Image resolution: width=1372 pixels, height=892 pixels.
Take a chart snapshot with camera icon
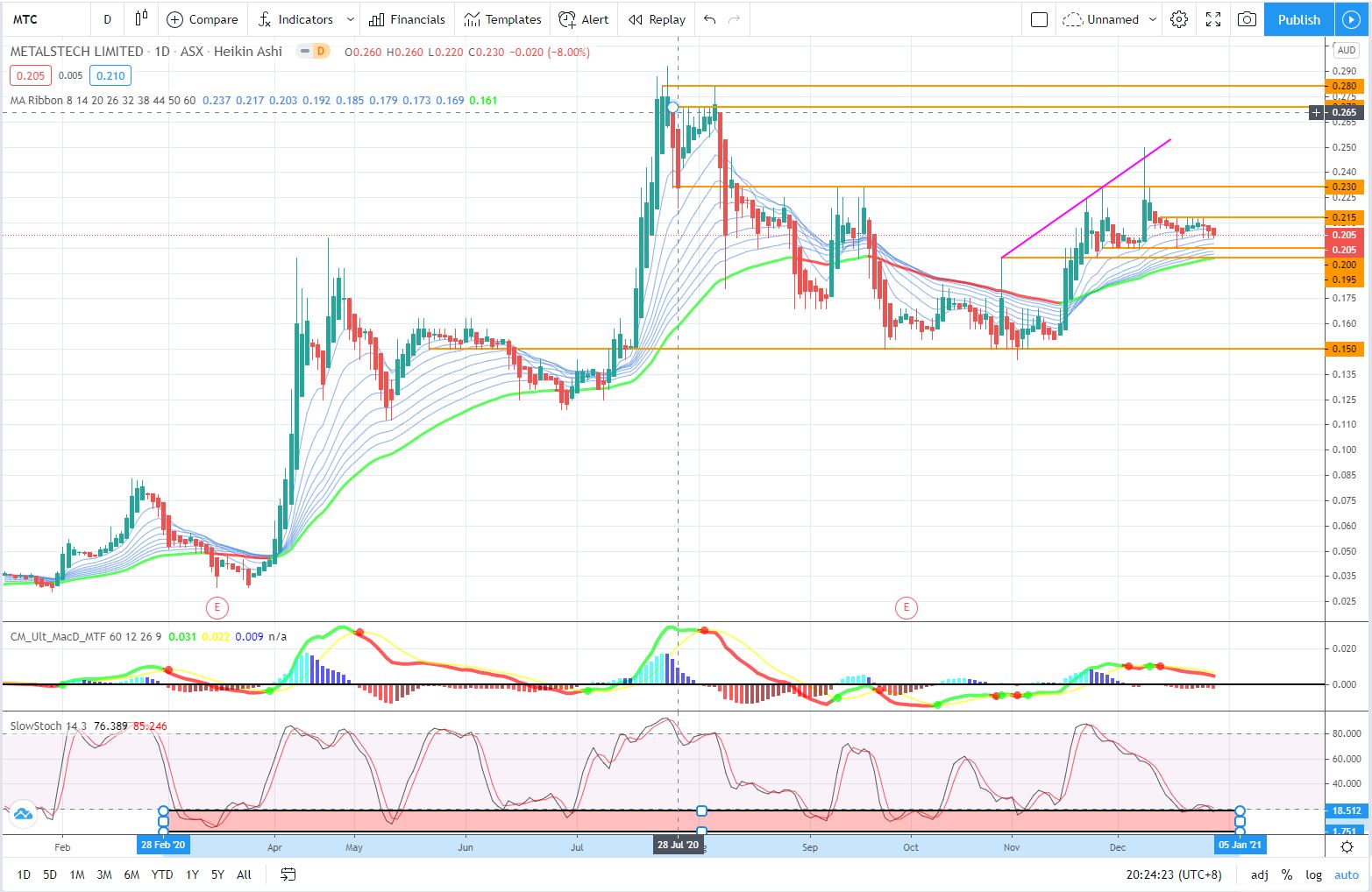1247,19
